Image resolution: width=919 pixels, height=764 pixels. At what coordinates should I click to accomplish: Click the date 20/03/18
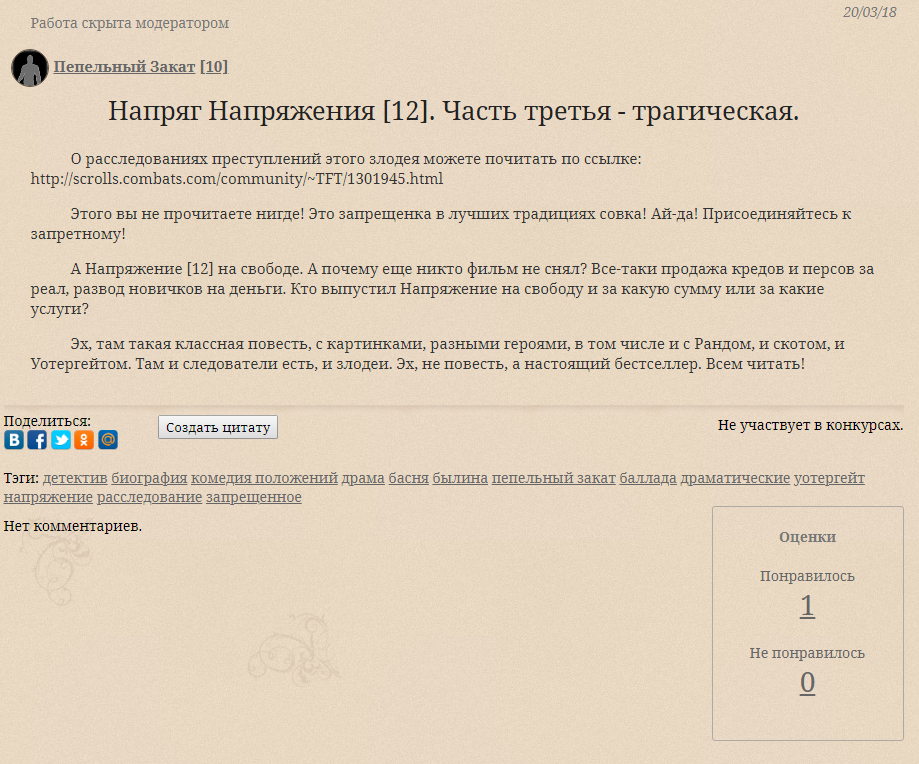(870, 12)
